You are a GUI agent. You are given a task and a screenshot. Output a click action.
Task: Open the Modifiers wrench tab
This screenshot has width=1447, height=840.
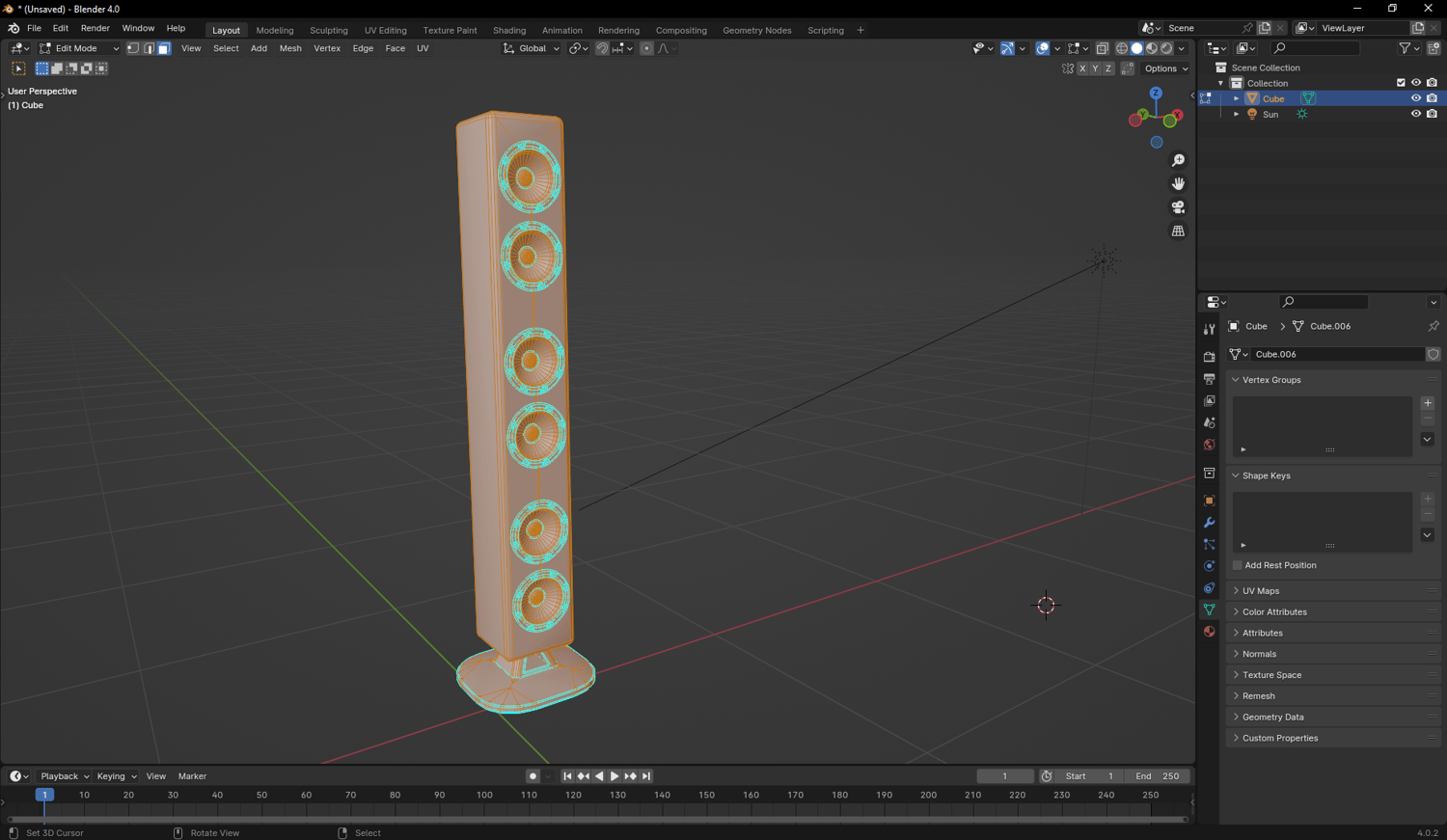point(1209,523)
